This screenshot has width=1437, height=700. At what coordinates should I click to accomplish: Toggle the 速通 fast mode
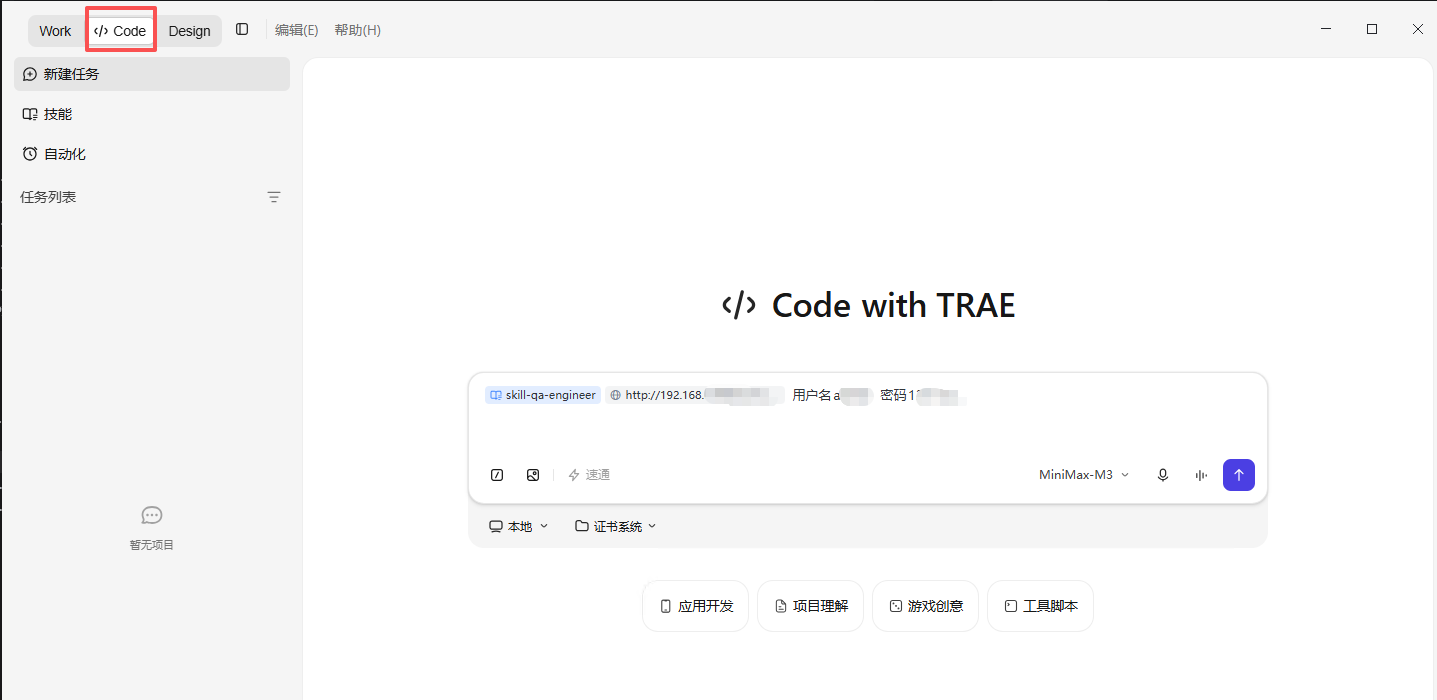pos(589,475)
